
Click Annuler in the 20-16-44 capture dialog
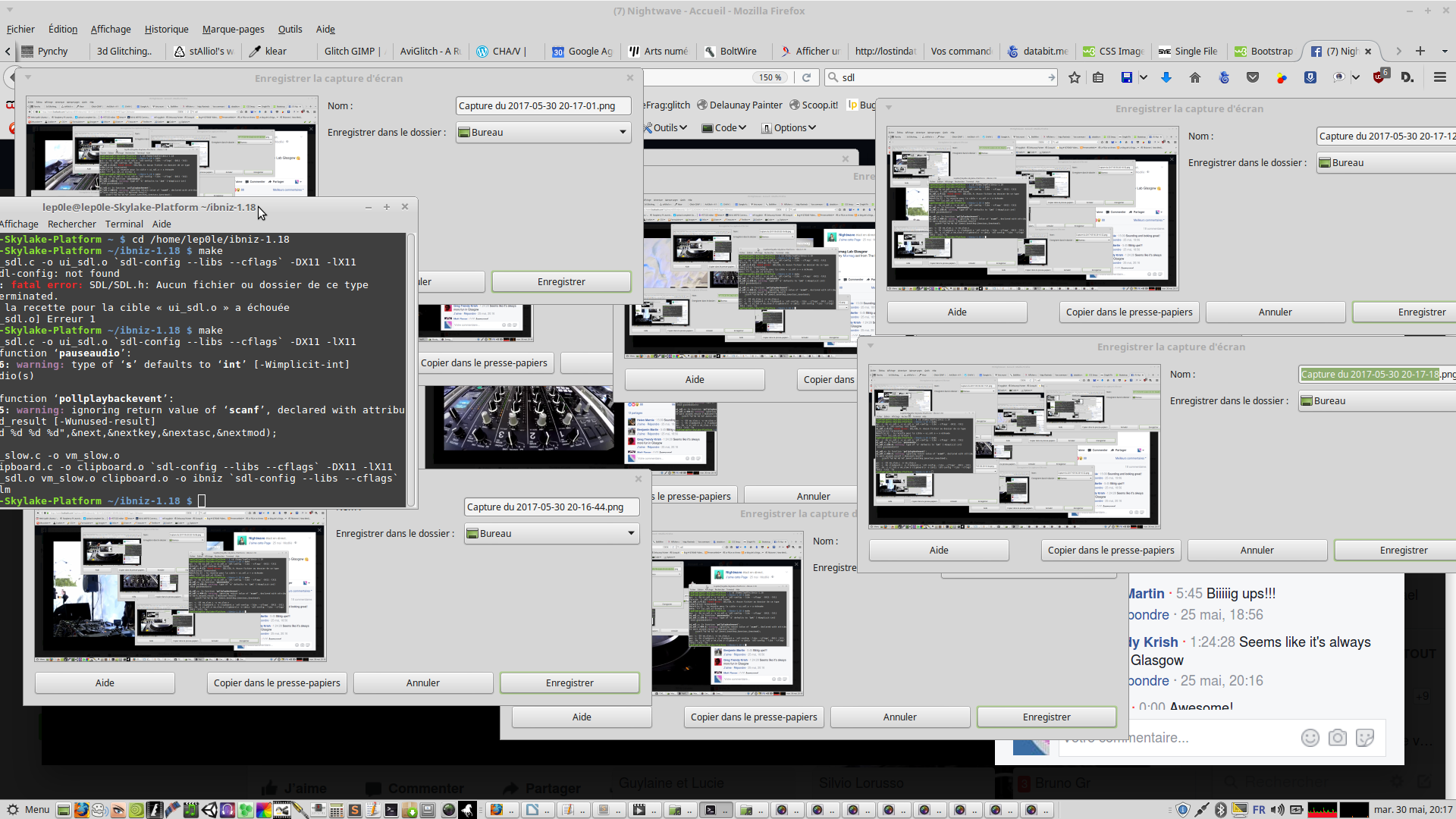click(x=422, y=682)
